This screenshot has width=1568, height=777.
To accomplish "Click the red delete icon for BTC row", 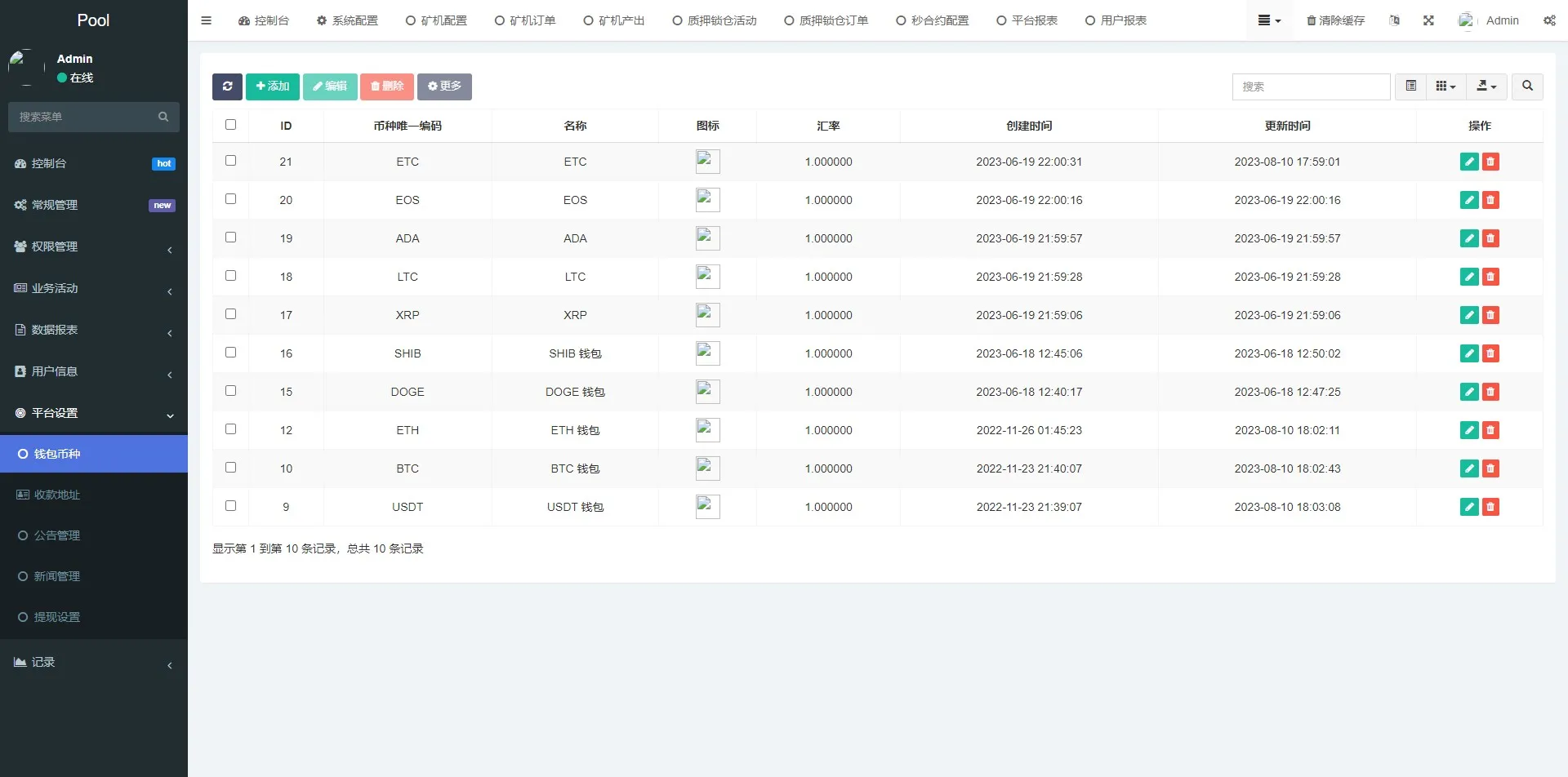I will pos(1490,468).
